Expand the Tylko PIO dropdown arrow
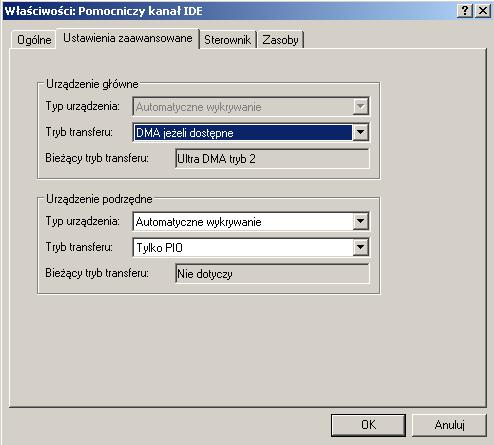The width and height of the screenshot is (494, 445). point(360,247)
